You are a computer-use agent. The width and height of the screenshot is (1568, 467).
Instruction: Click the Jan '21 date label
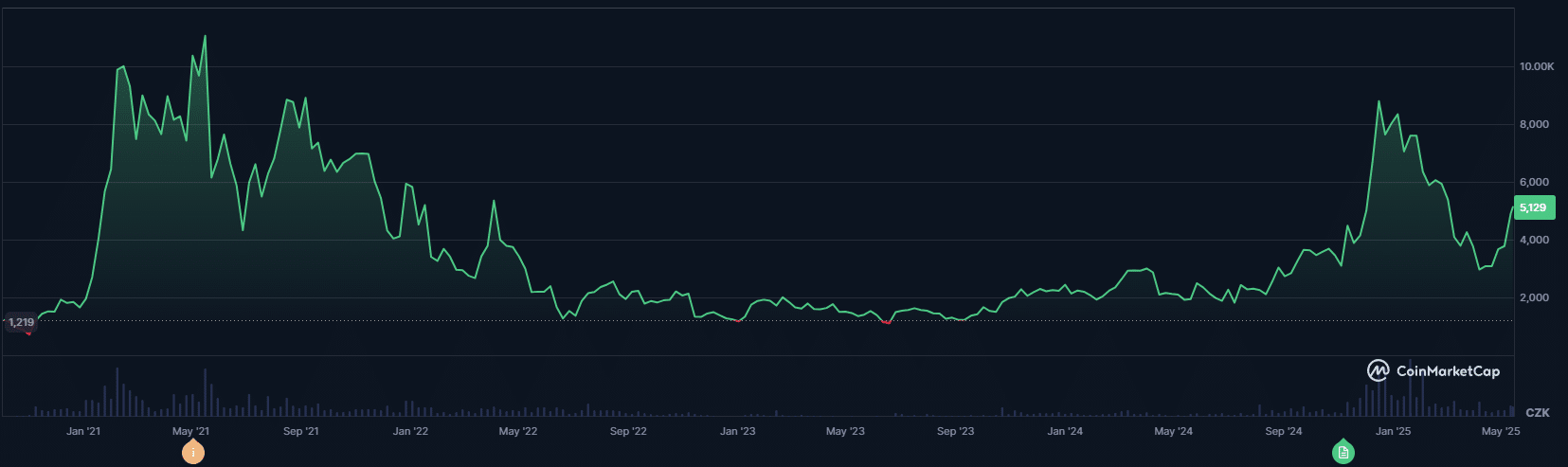coord(83,431)
